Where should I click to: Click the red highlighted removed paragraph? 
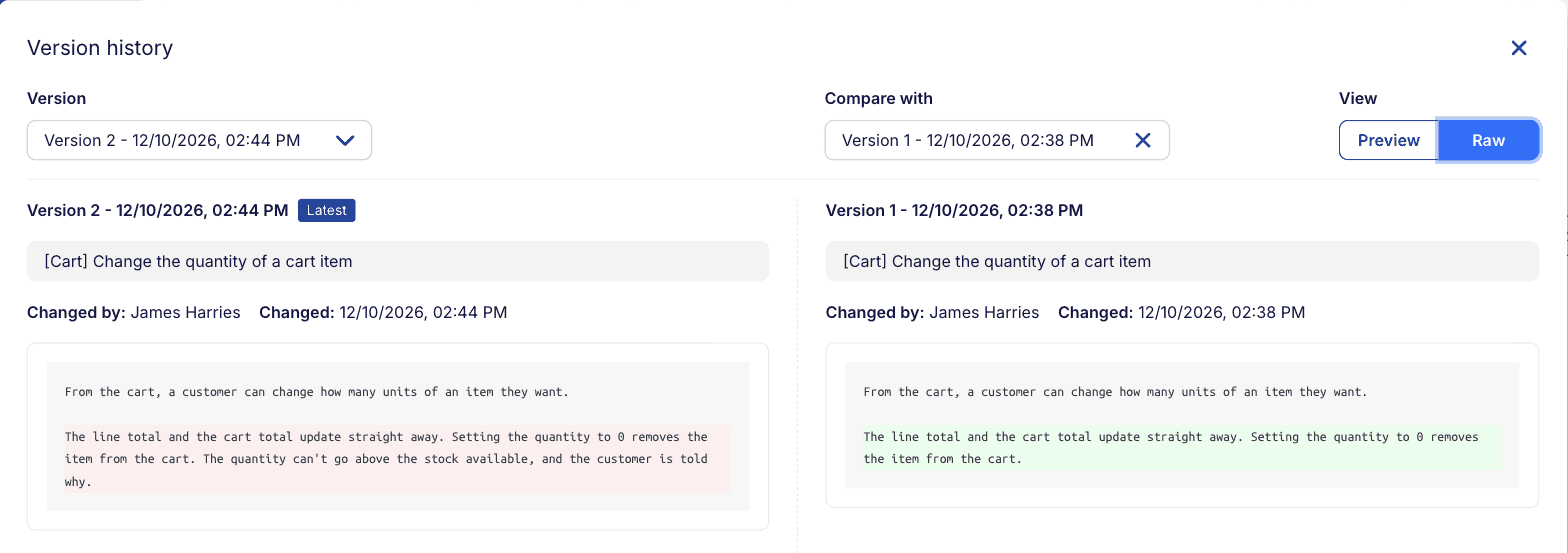(397, 459)
